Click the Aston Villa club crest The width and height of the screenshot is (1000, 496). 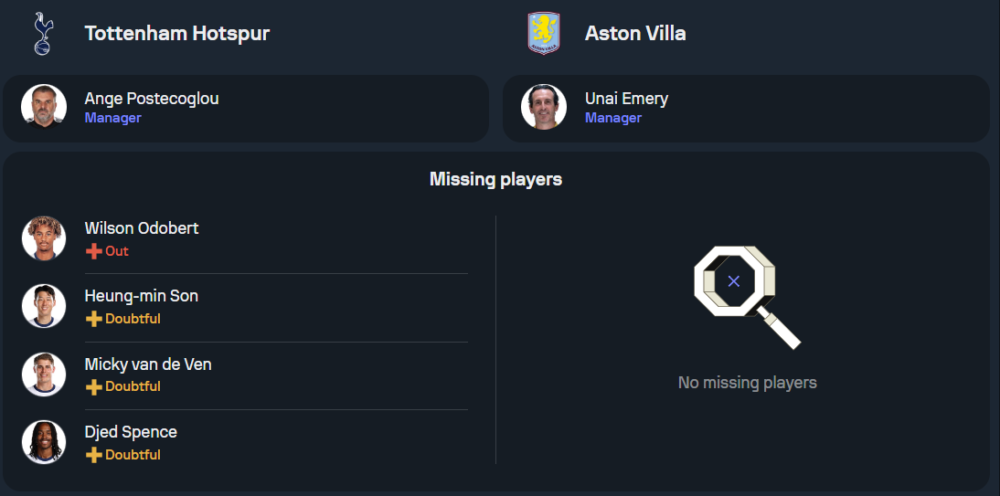click(x=543, y=33)
